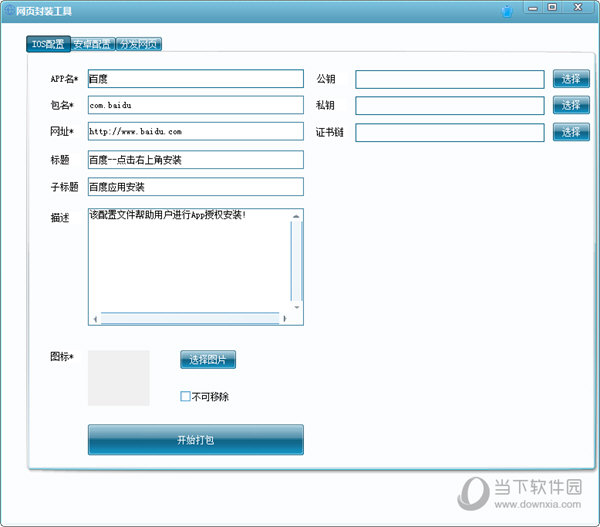Click description scroll right arrow
Viewport: 600px width, 527px height.
pyautogui.click(x=284, y=318)
